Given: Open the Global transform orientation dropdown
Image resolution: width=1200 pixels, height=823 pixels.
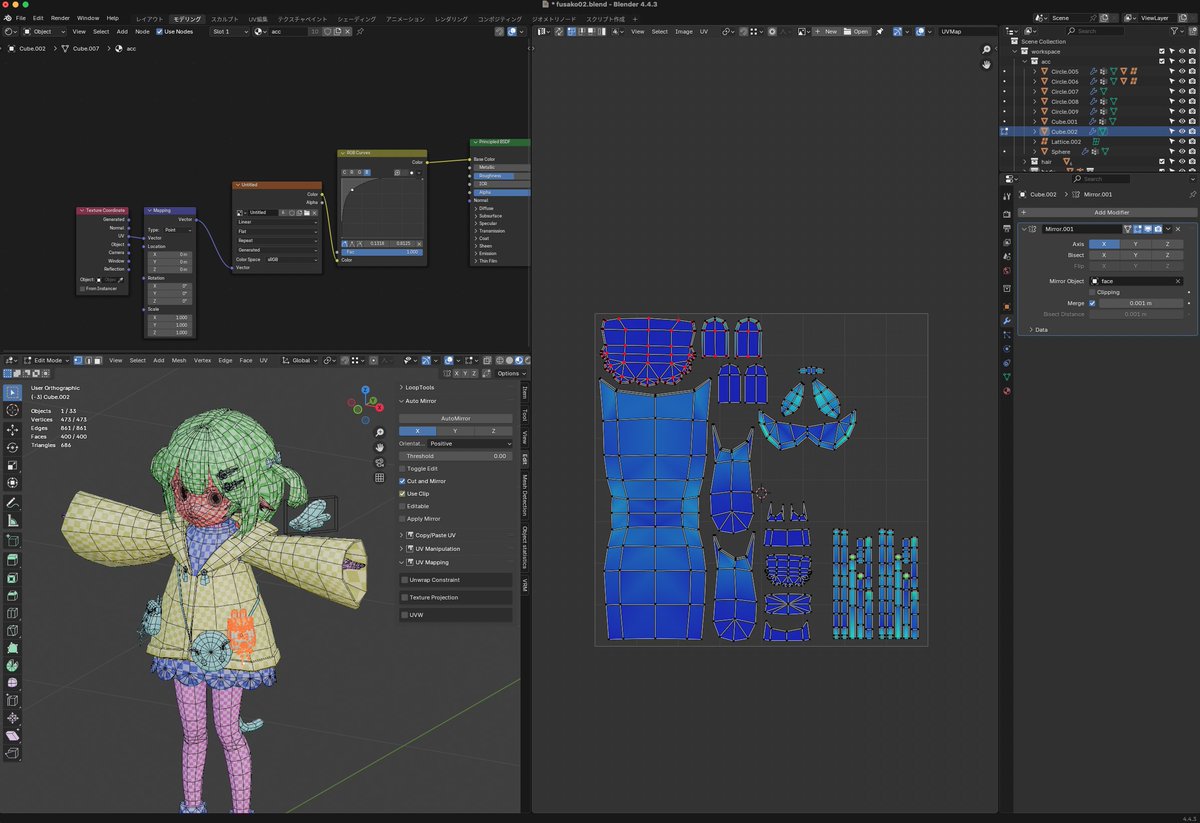Looking at the screenshot, I should click(x=300, y=360).
